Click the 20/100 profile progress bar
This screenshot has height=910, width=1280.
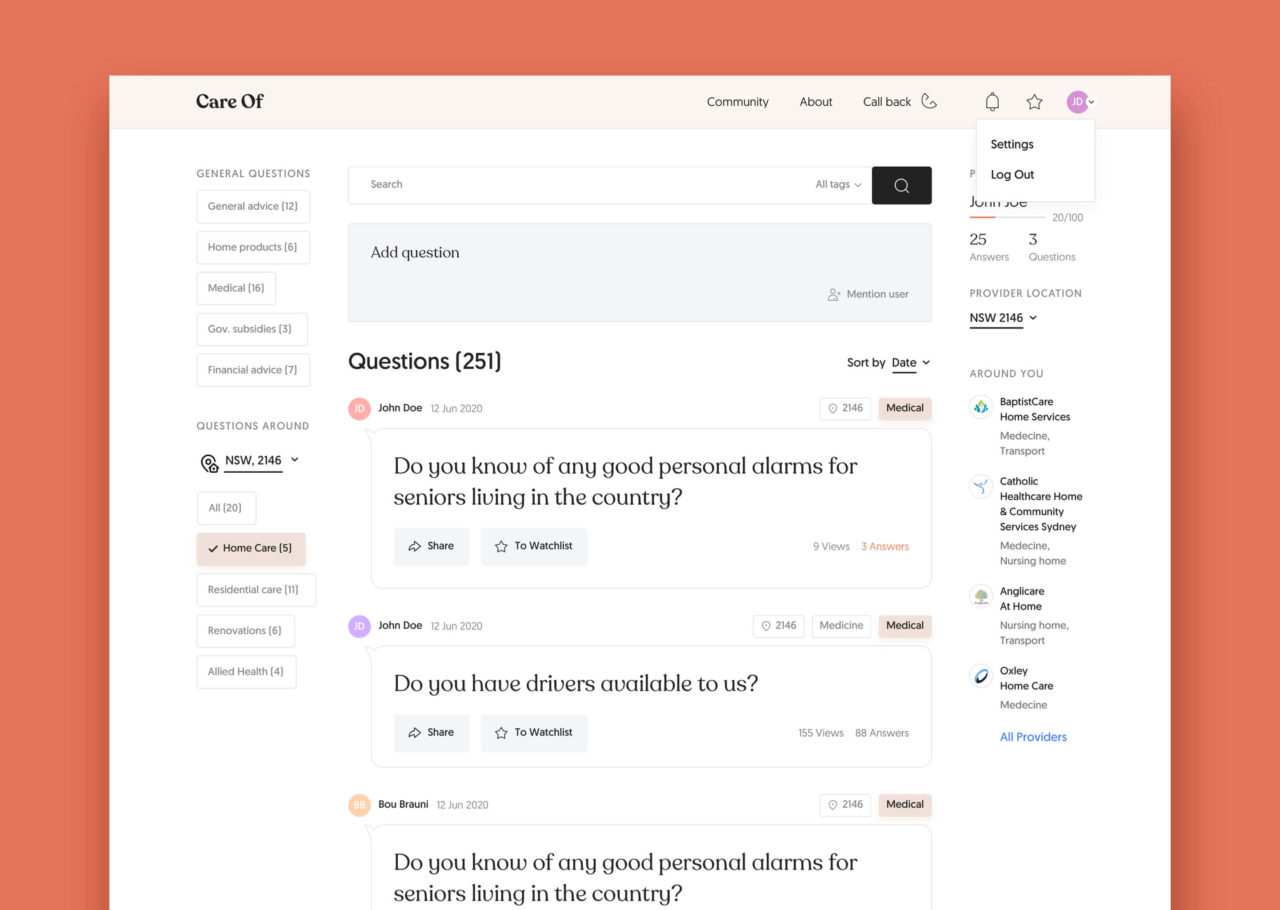pos(1007,217)
